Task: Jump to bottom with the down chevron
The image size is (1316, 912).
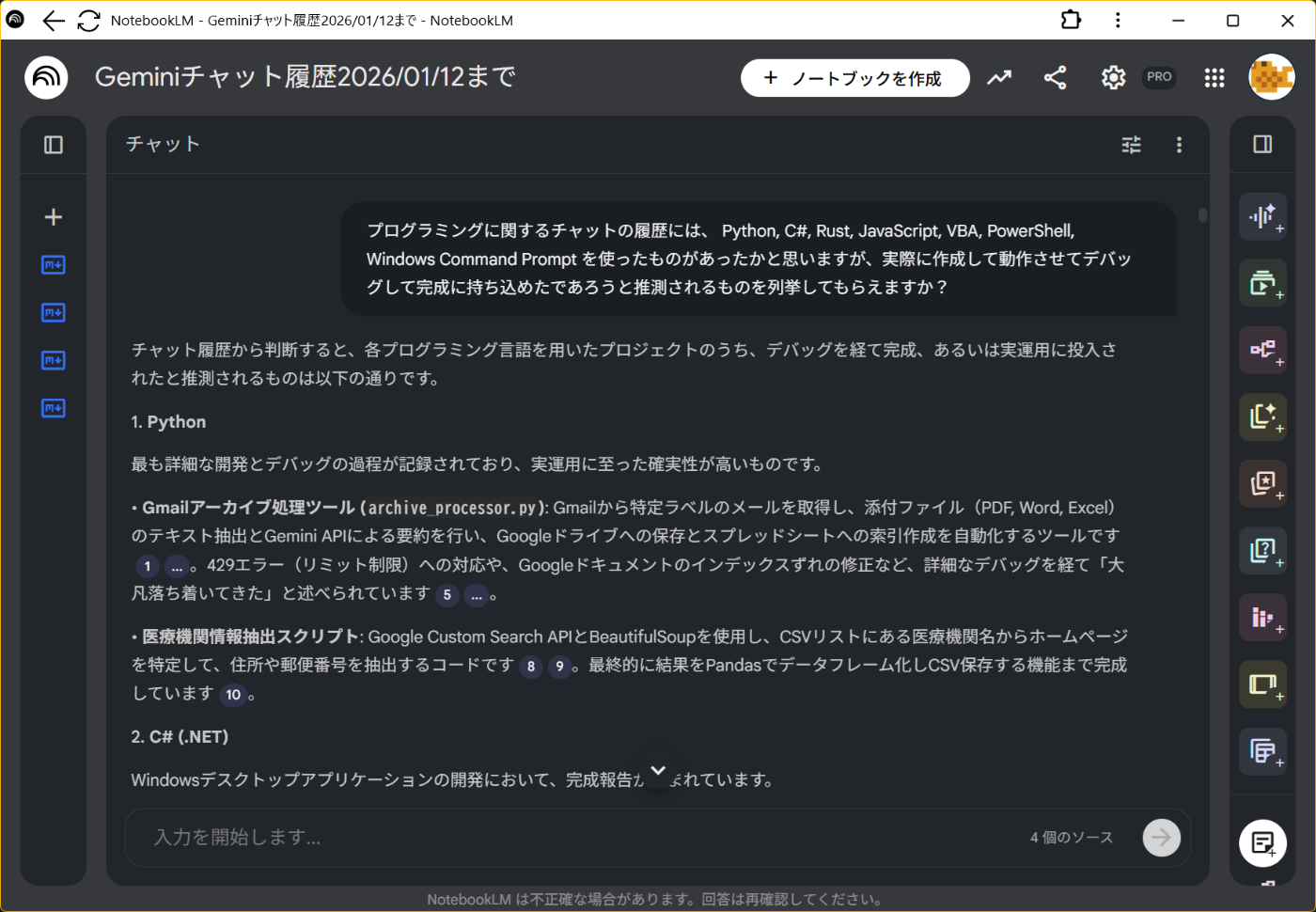Action: pyautogui.click(x=658, y=770)
